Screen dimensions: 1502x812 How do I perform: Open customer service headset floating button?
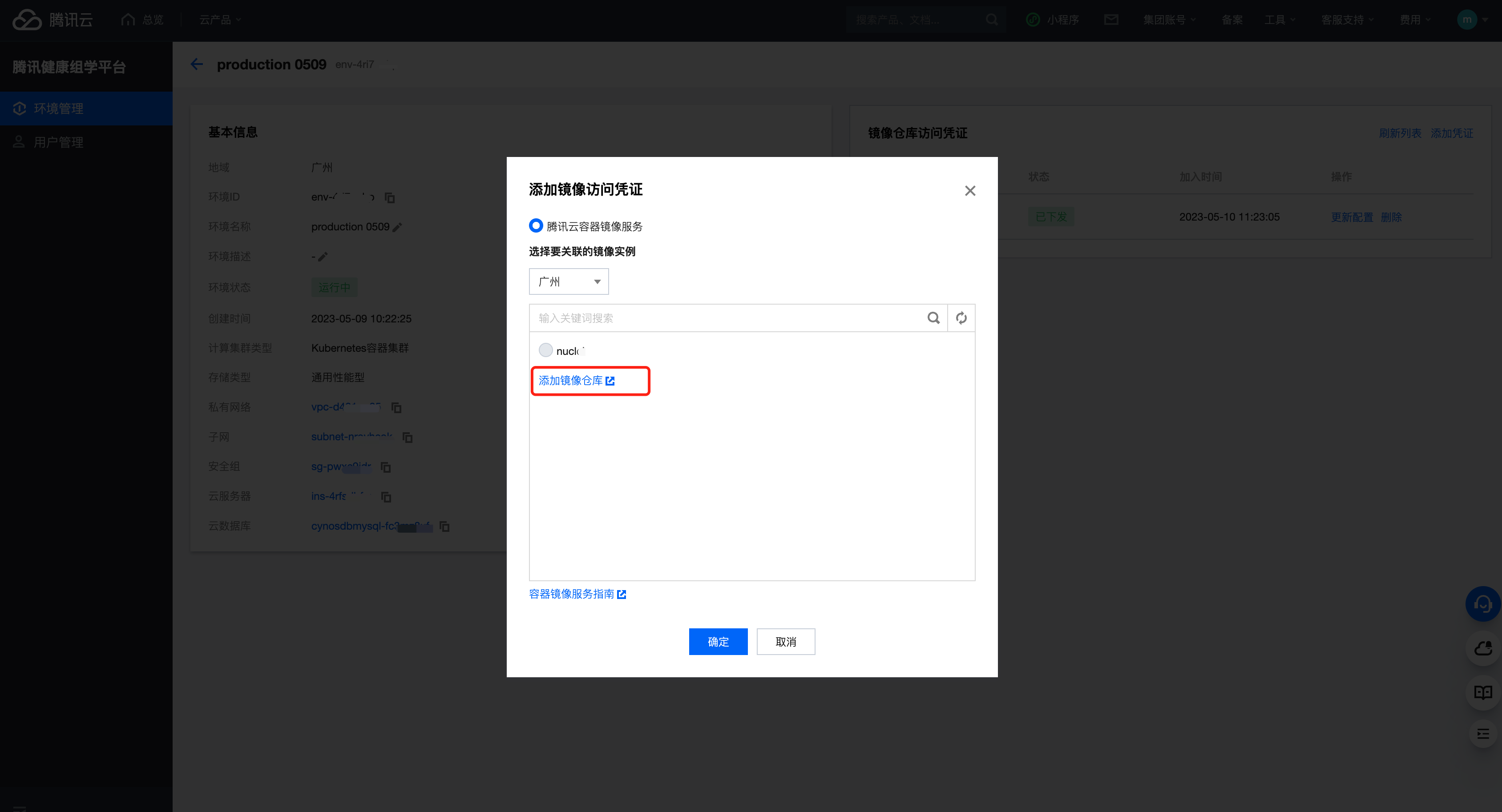pyautogui.click(x=1482, y=603)
